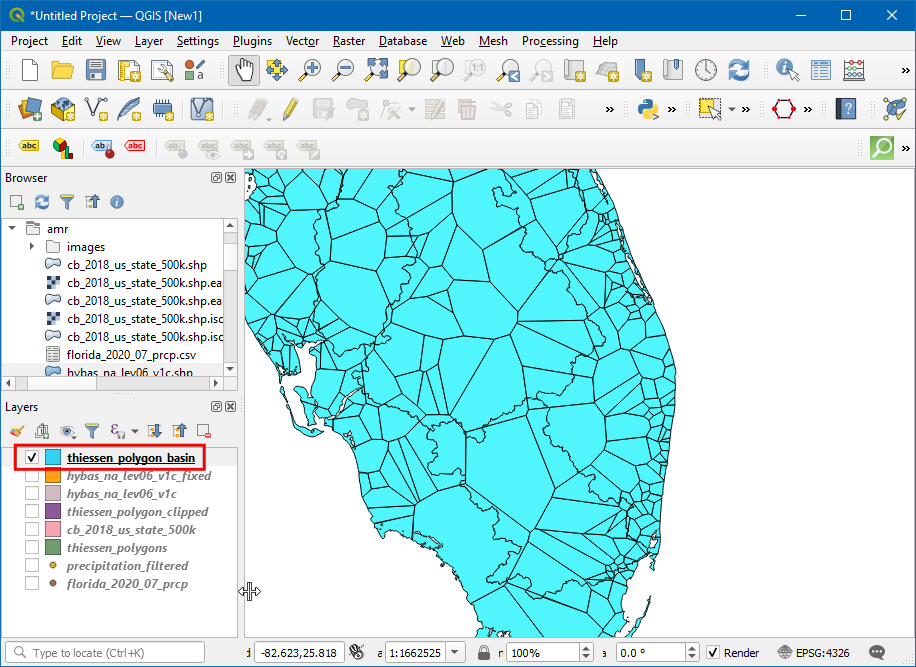Toggle the Render checkbox in status bar
Image resolution: width=916 pixels, height=667 pixels.
click(x=713, y=653)
